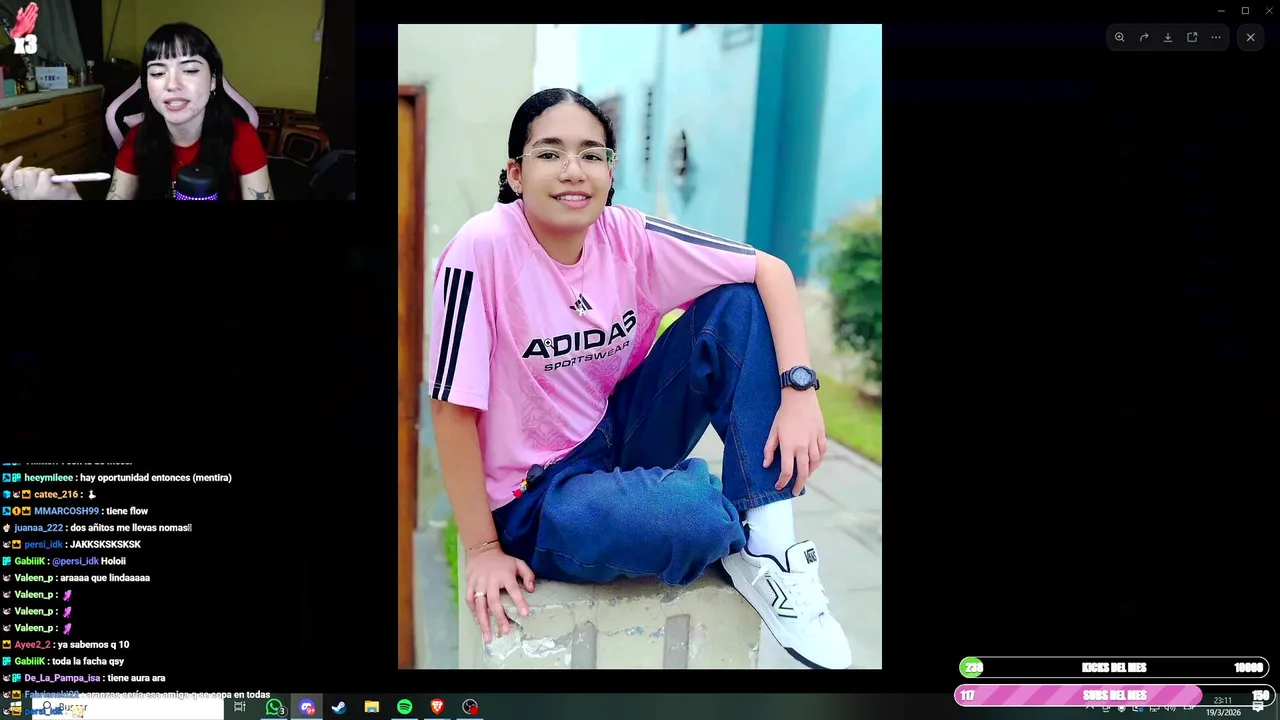Open image in external window icon

1192,37
